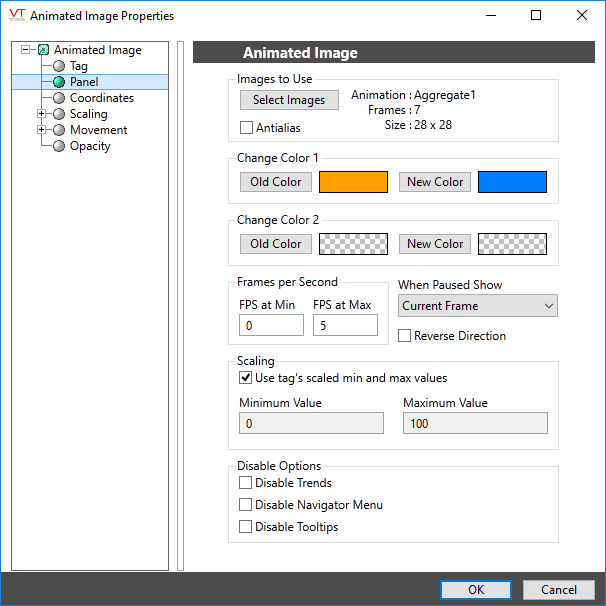Click the orange old color swatch
The width and height of the screenshot is (606, 606).
353,182
